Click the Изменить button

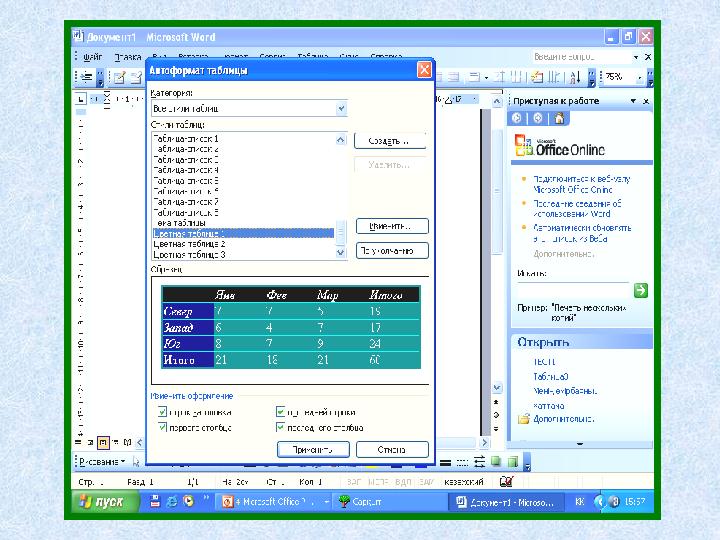tap(392, 226)
